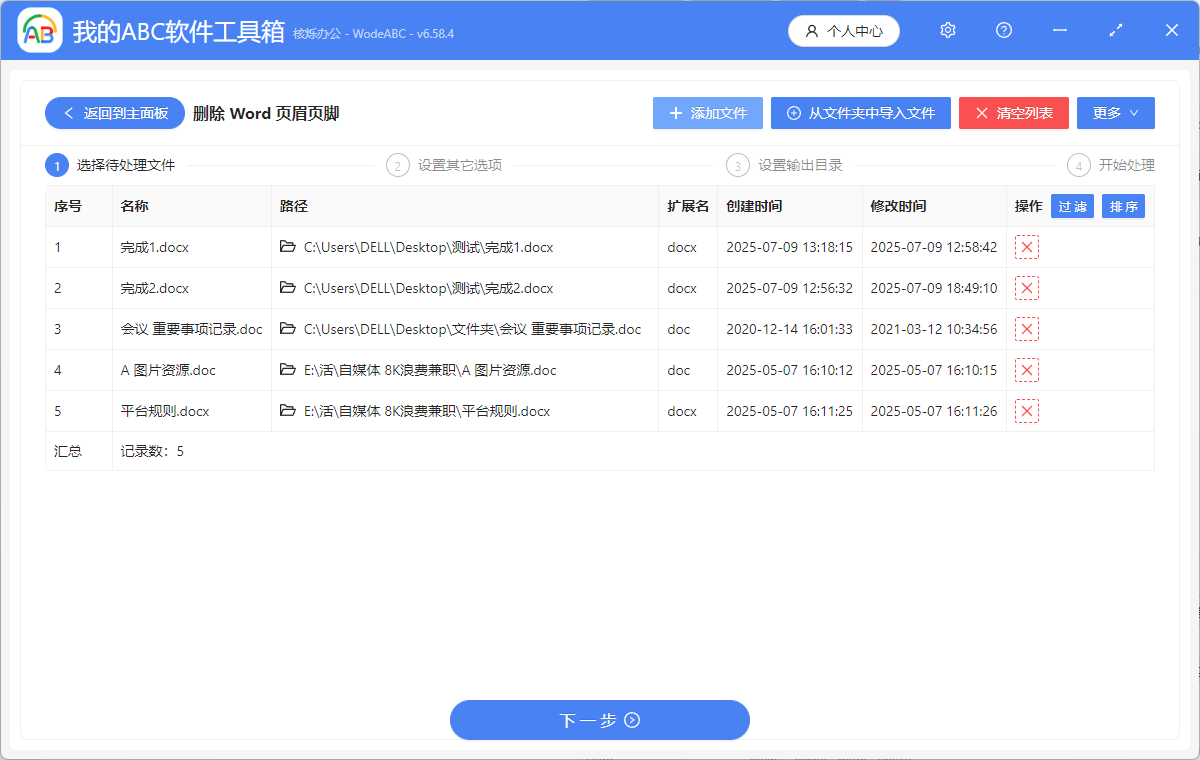Viewport: 1200px width, 760px height.
Task: Open the 过滤 filter control in the table header
Action: 1071,205
